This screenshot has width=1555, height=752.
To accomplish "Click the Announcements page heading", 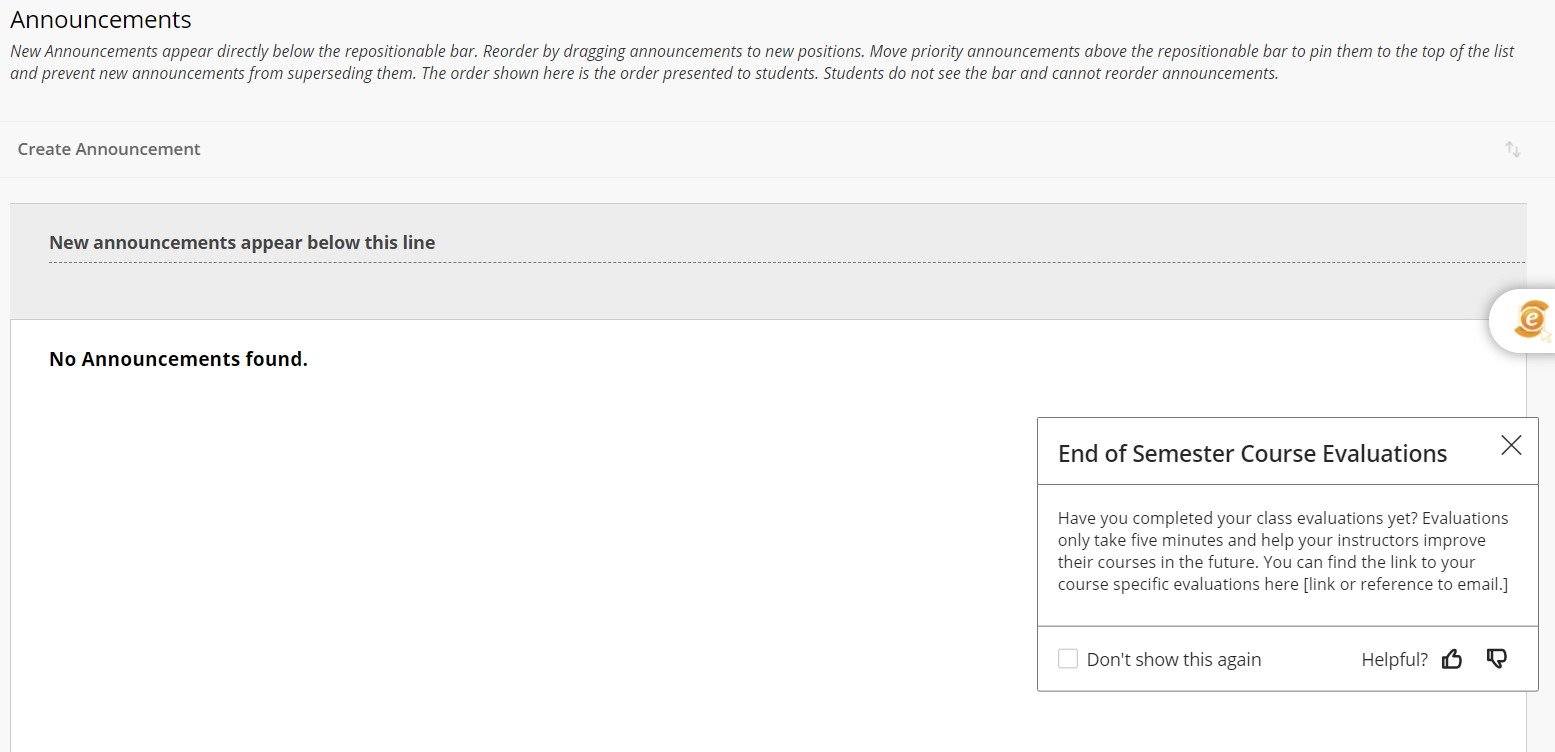I will point(101,19).
